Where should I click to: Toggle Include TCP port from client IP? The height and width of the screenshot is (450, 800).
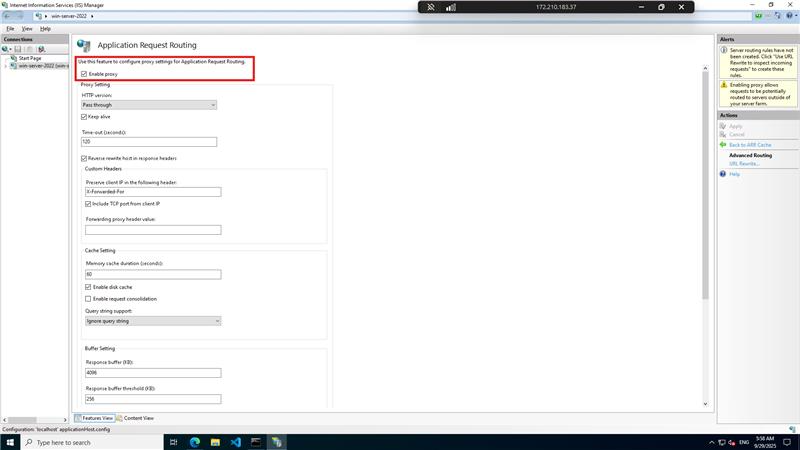click(88, 204)
